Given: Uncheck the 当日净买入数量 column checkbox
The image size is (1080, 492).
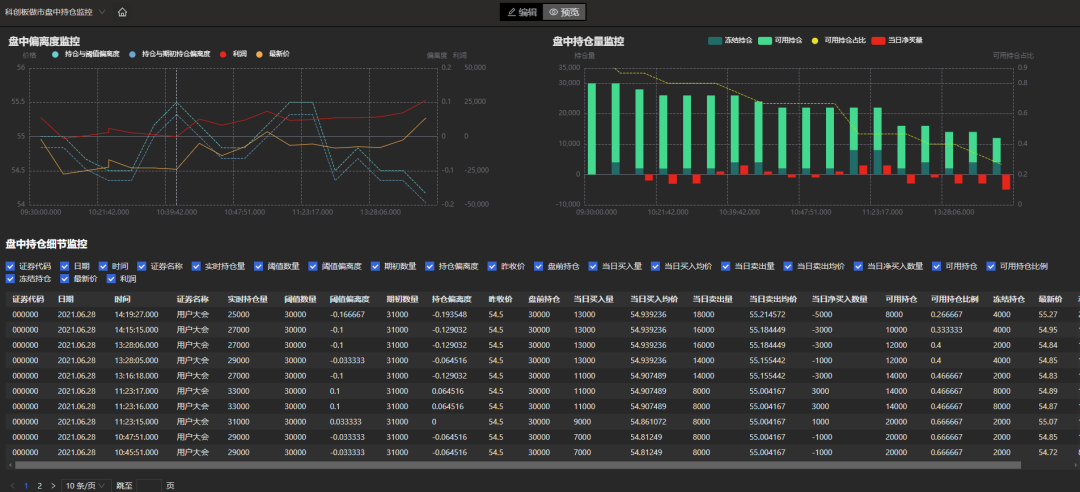Looking at the screenshot, I should click(x=859, y=266).
